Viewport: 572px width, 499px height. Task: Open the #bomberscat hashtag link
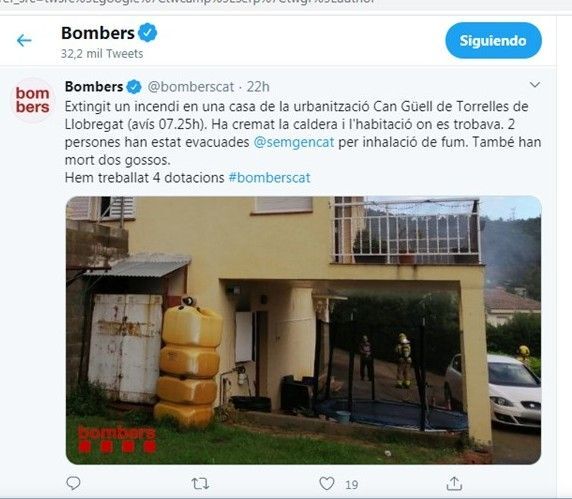[269, 178]
